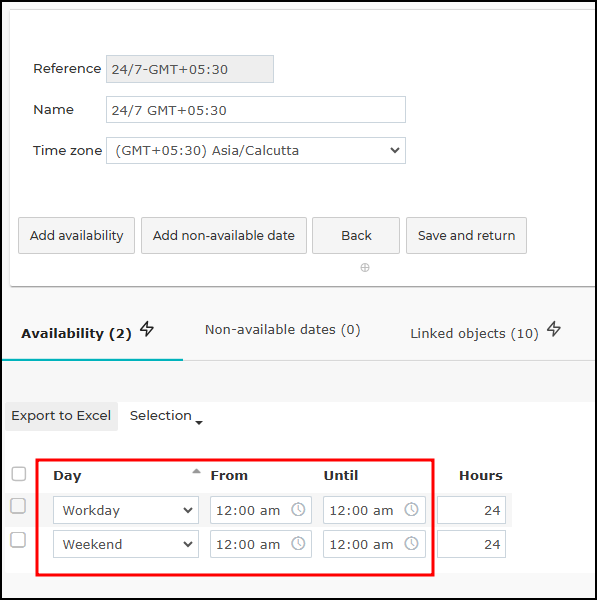Tick the select-all checkbox in table header
The height and width of the screenshot is (600, 597).
tap(19, 474)
